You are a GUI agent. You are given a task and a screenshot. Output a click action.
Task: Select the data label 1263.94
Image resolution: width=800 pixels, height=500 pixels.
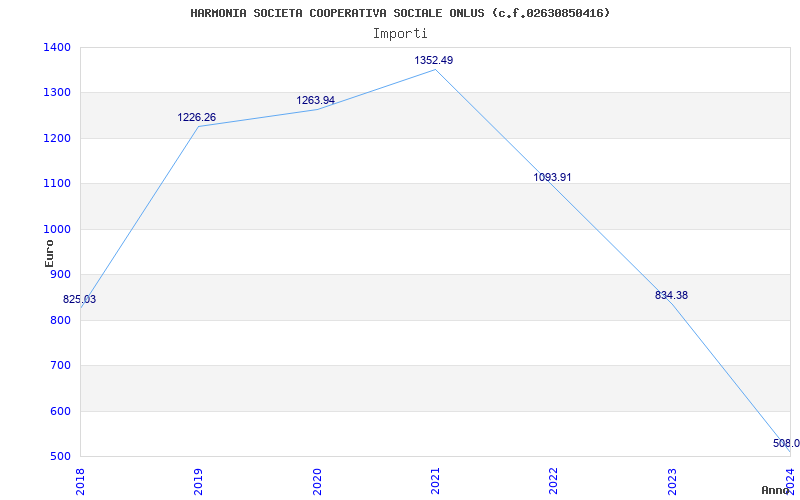(315, 100)
